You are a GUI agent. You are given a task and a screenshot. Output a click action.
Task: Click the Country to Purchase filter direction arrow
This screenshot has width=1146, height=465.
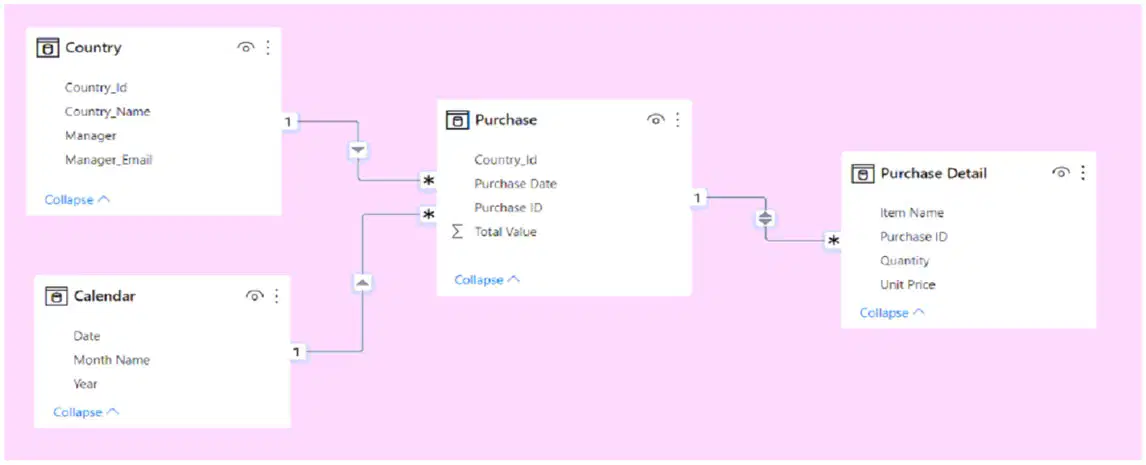(x=357, y=151)
